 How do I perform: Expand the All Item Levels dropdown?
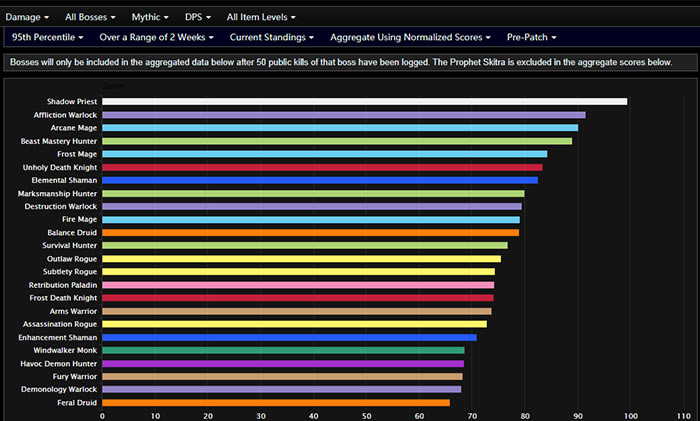pyautogui.click(x=261, y=17)
